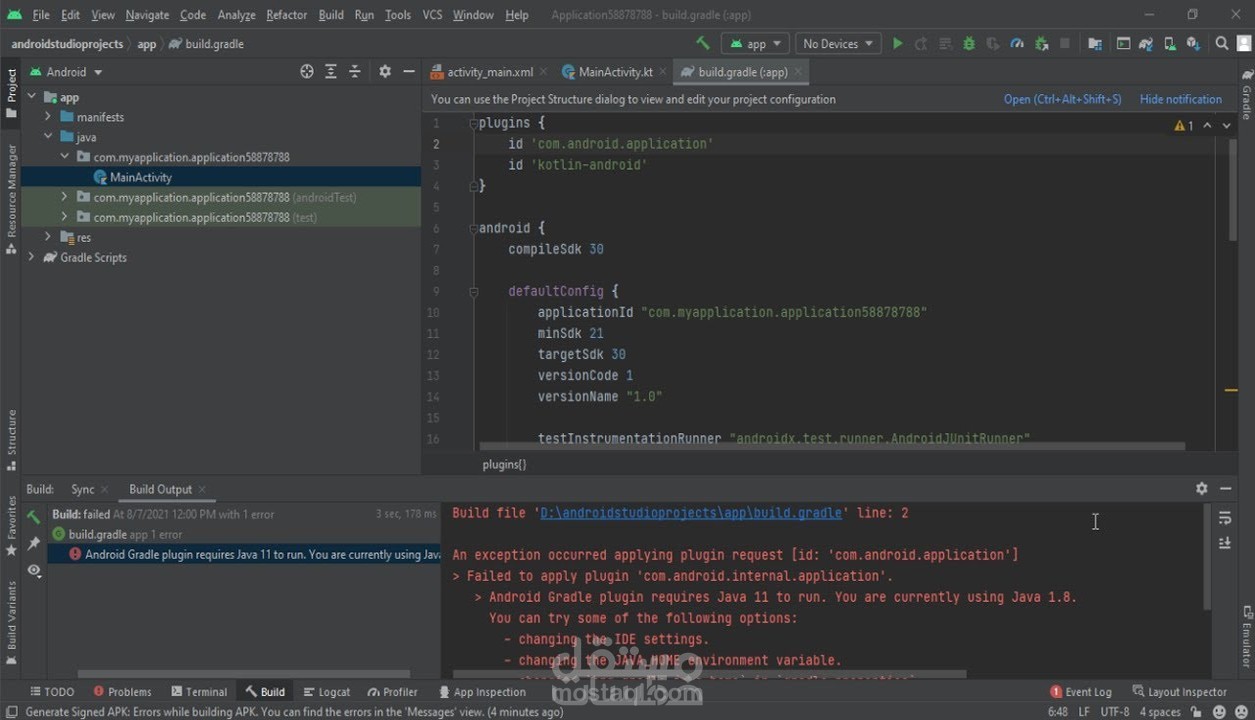Toggle soft-wrap in build output
1255x720 pixels.
point(1225,518)
